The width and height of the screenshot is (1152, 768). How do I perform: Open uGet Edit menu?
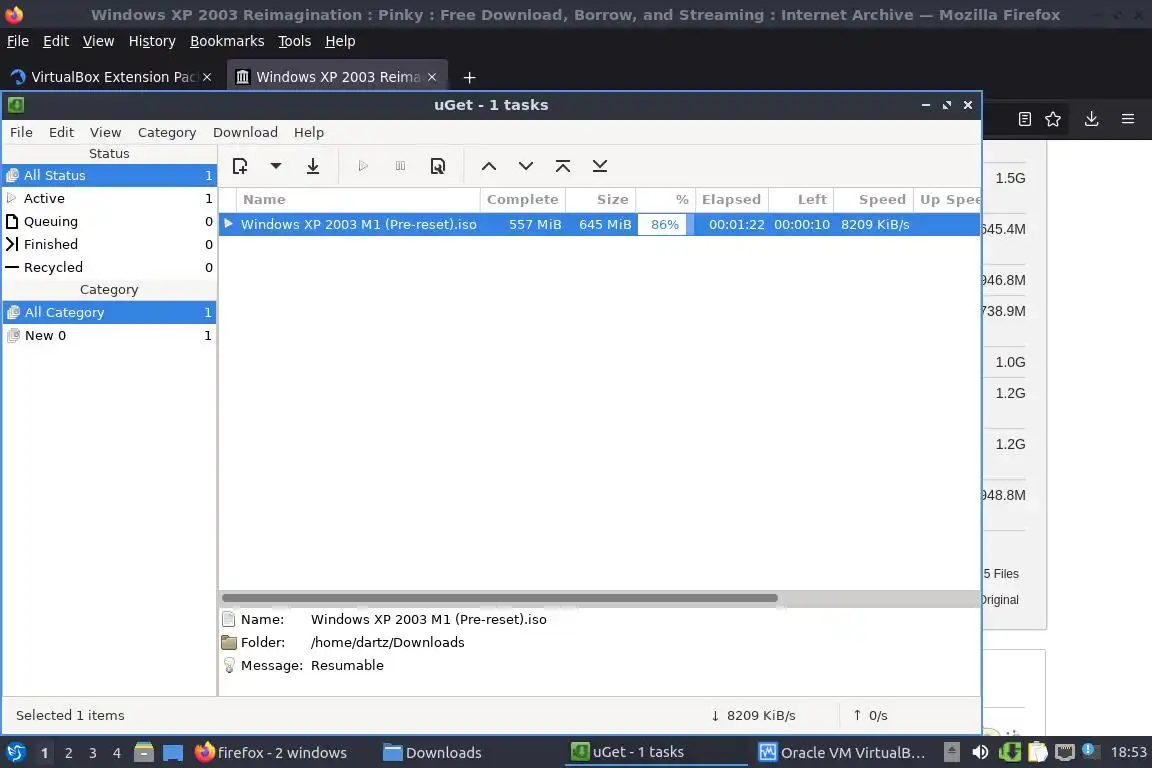(61, 132)
